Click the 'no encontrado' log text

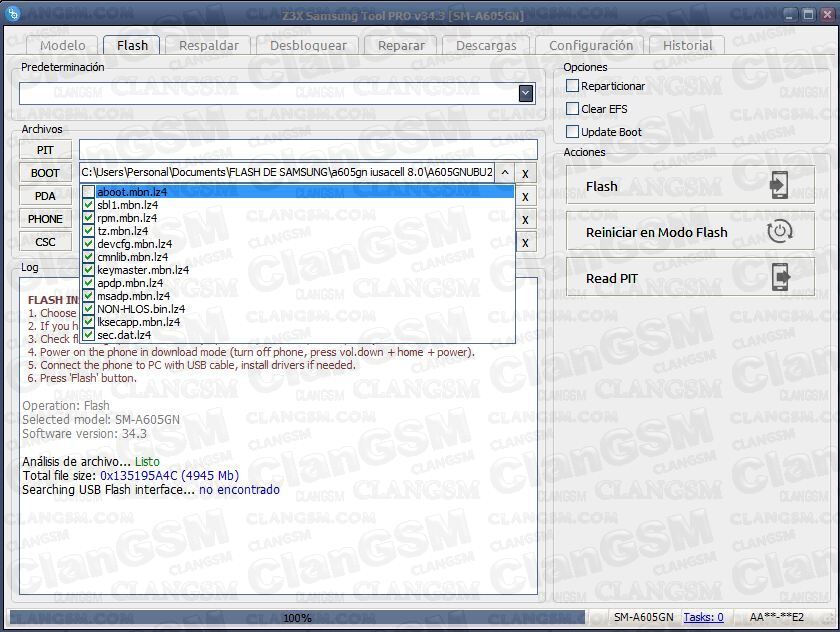[x=239, y=490]
